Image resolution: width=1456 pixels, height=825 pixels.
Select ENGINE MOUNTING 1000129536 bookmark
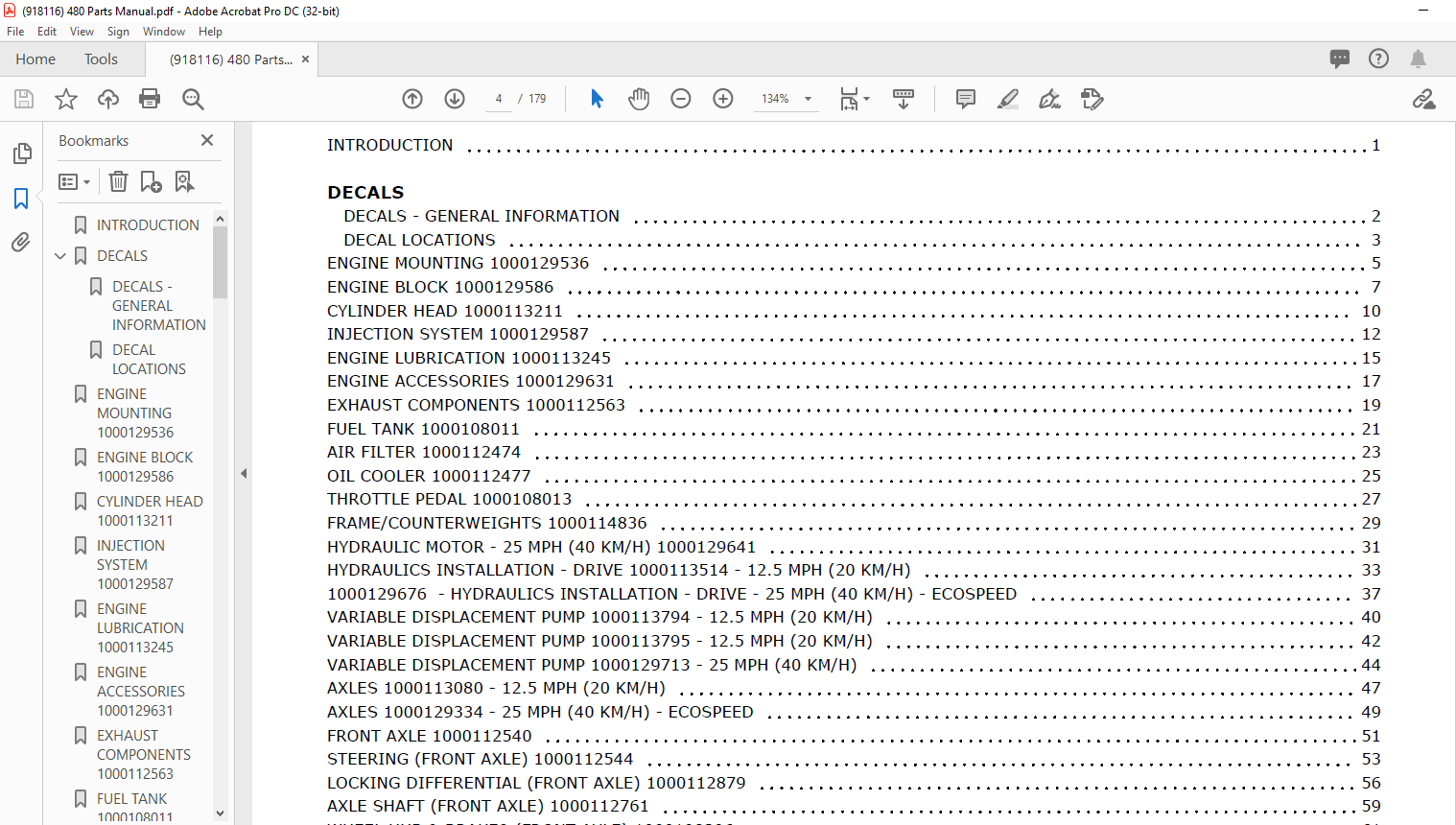coord(135,413)
